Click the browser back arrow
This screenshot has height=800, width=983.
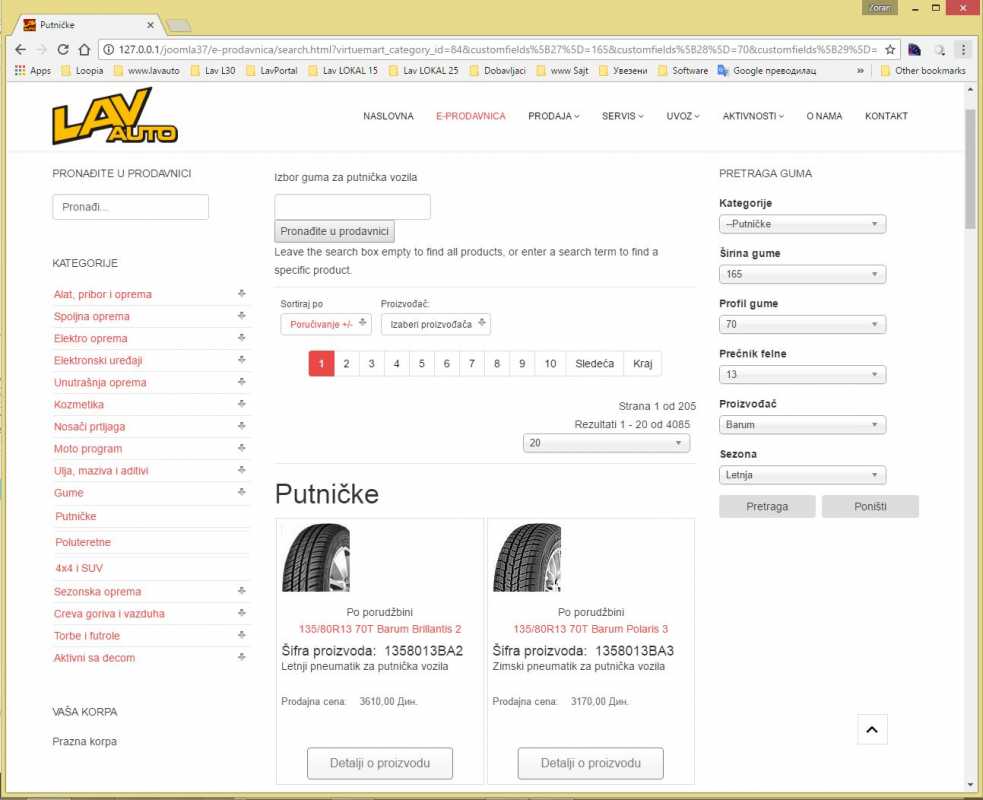click(21, 50)
